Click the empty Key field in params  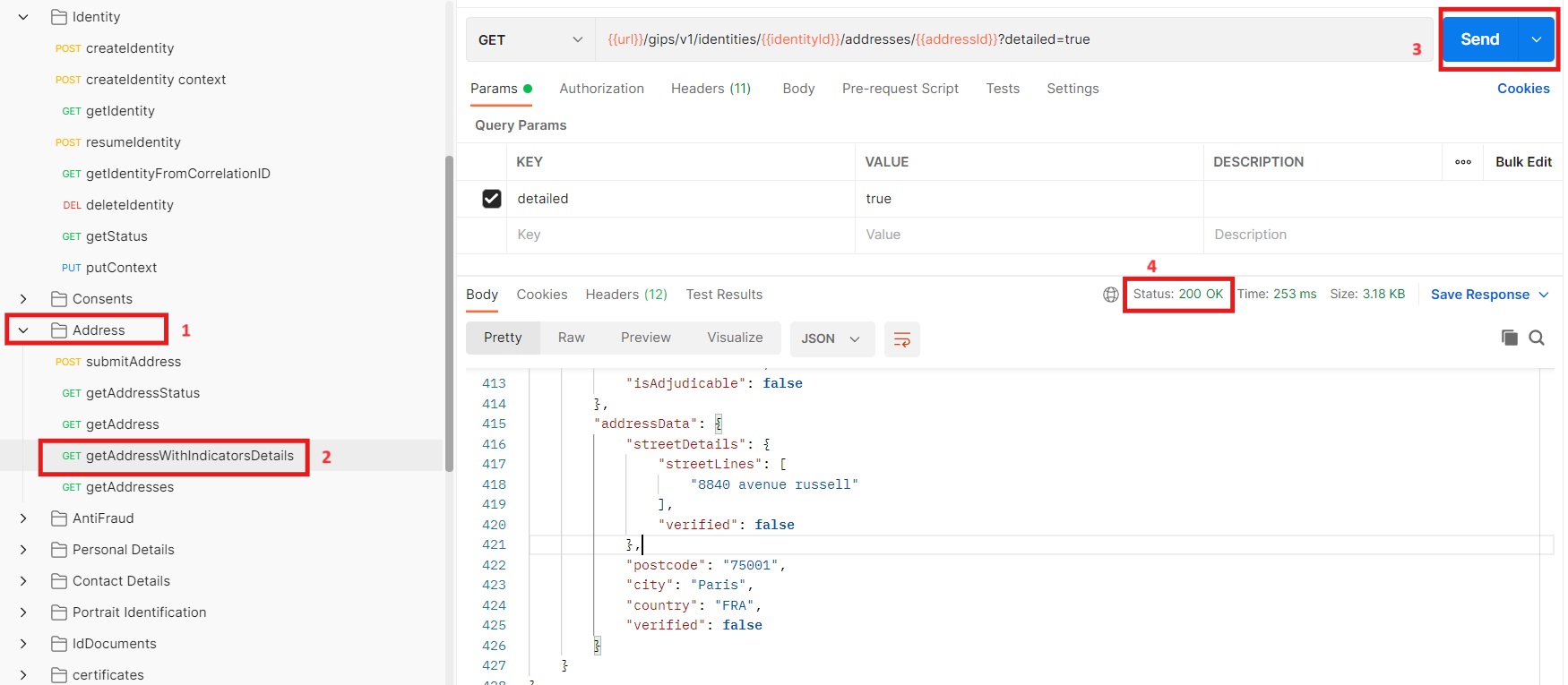(x=681, y=235)
